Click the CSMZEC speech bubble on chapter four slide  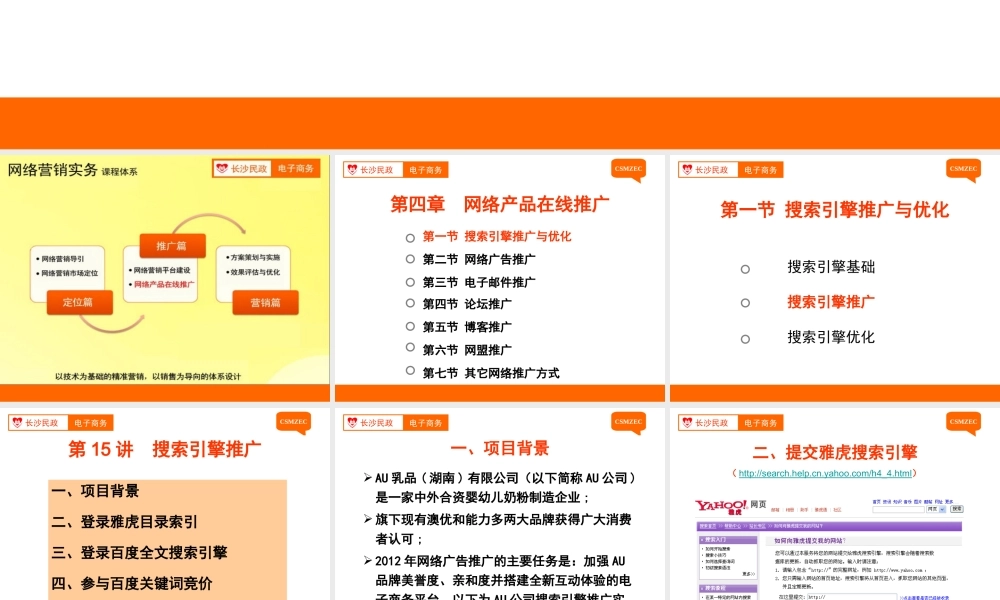pos(629,169)
